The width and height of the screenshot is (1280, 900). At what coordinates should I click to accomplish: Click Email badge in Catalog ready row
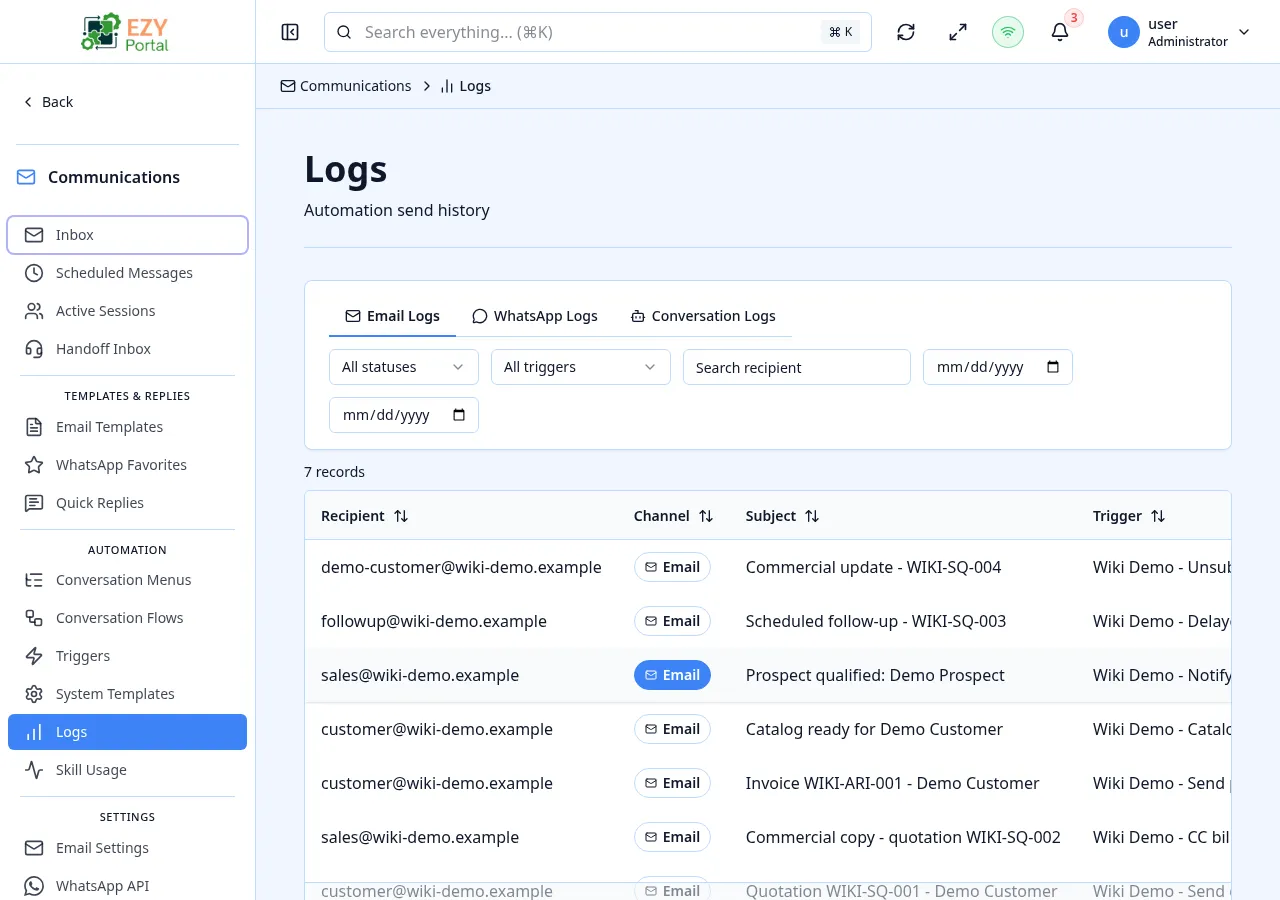coord(672,729)
